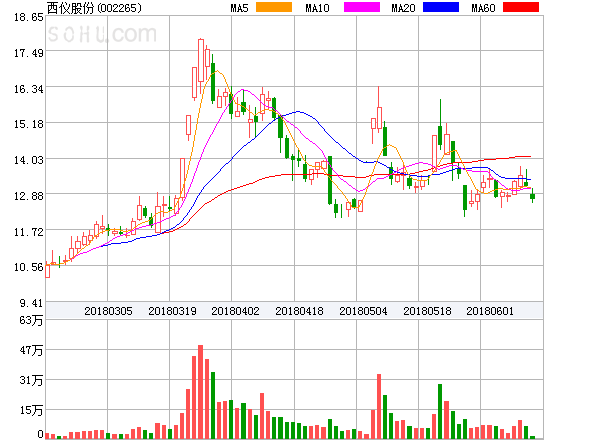This screenshot has width=600, height=440.
Task: Click the 9.41 price axis label
Action: point(31,303)
